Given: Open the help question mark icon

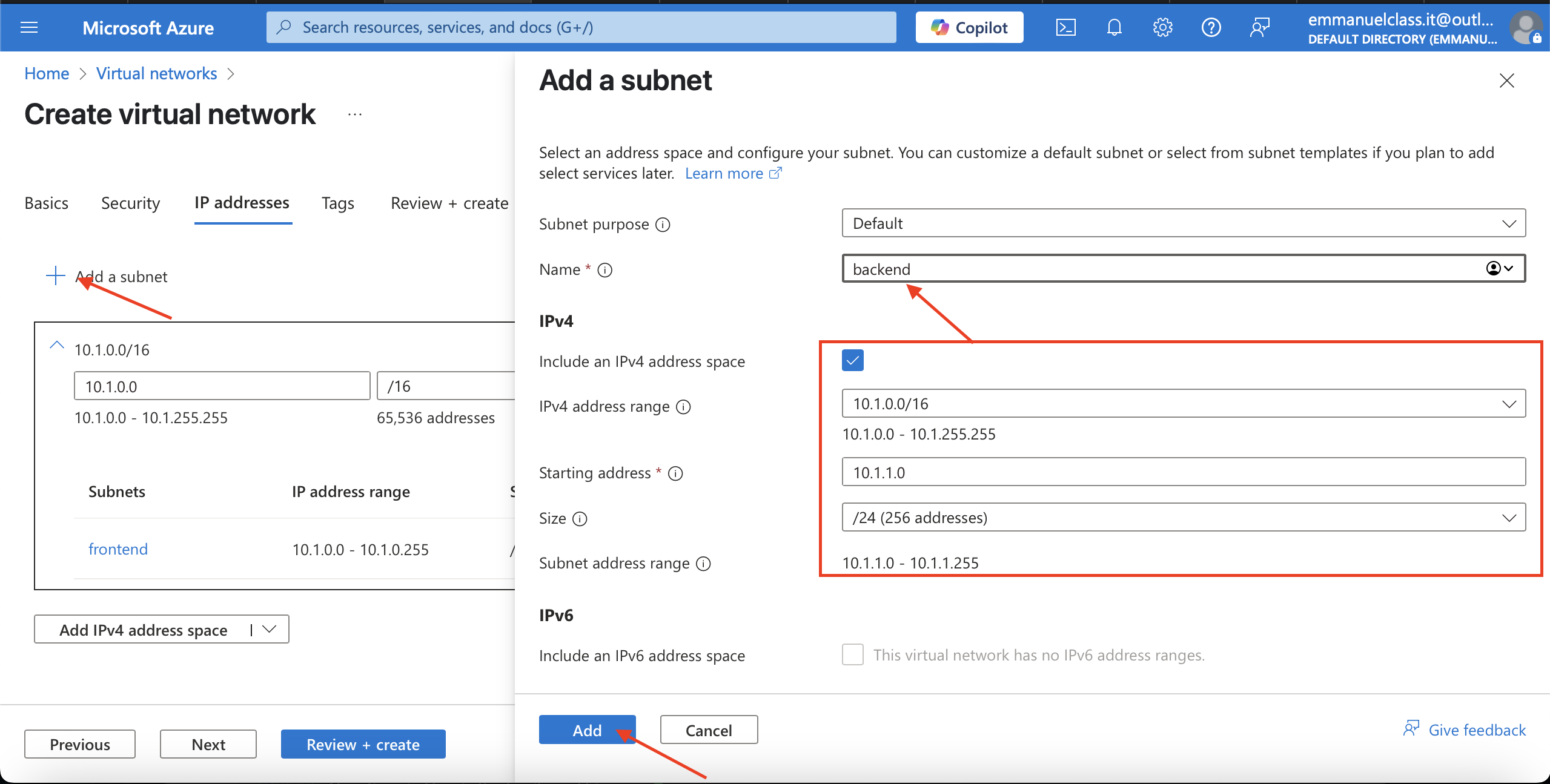Looking at the screenshot, I should (x=1211, y=27).
